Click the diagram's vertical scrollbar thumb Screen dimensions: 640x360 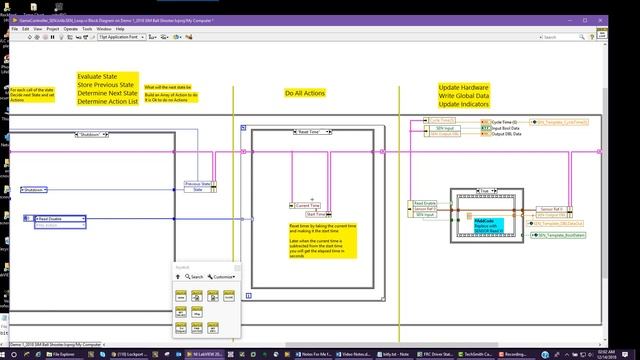point(604,184)
